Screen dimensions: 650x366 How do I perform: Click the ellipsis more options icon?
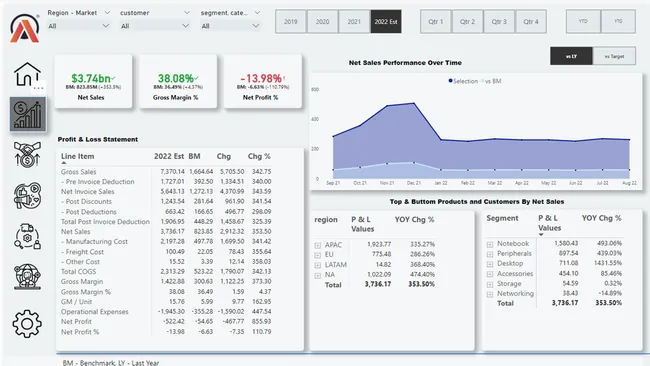tap(39, 88)
